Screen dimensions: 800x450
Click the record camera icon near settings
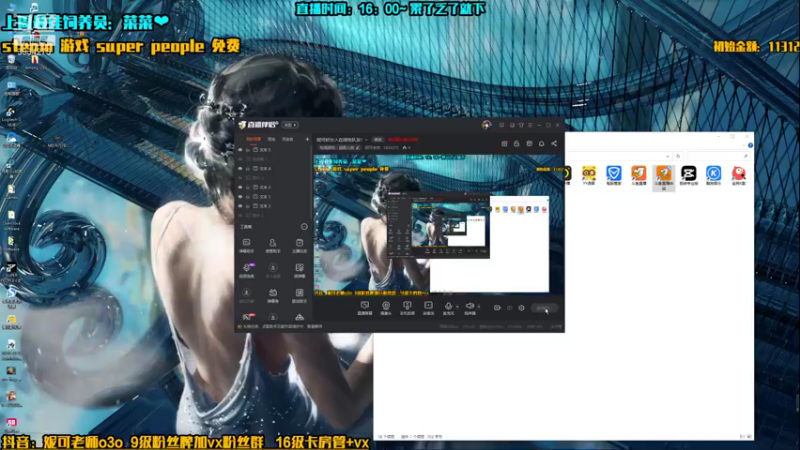pos(497,308)
